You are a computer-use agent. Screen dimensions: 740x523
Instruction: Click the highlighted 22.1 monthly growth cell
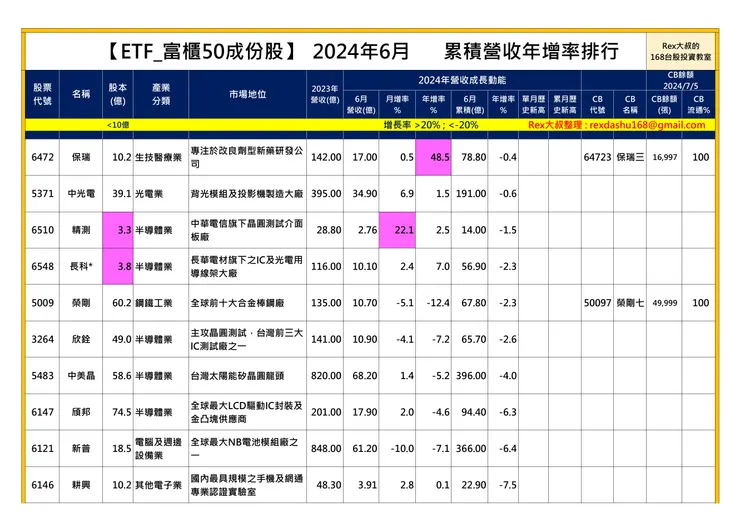[x=397, y=230]
